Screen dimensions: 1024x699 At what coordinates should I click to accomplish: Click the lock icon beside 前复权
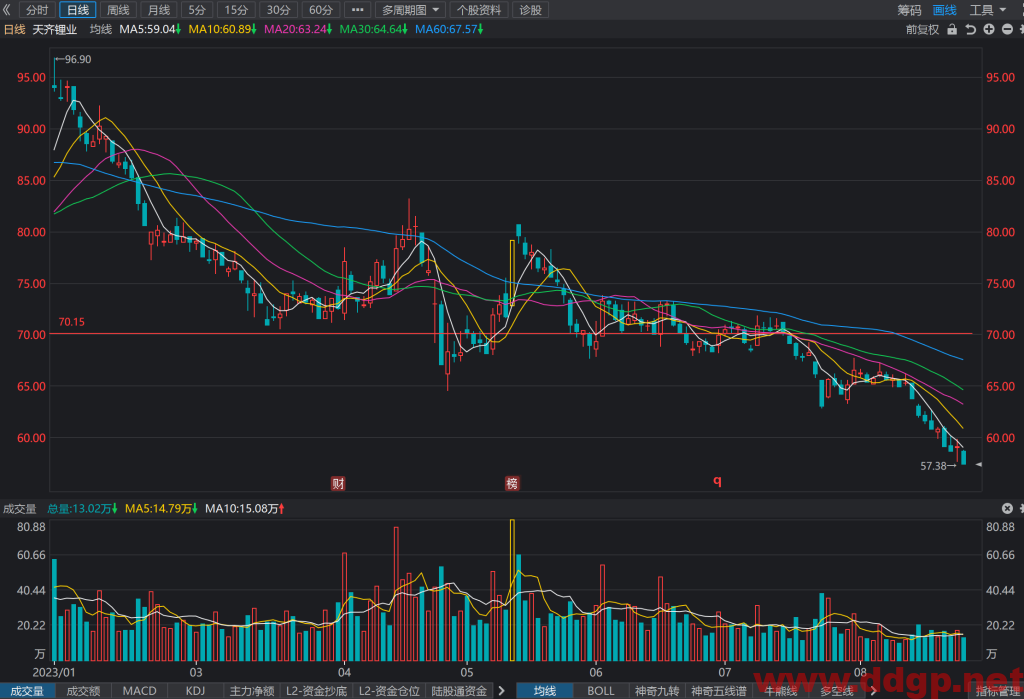(x=952, y=29)
